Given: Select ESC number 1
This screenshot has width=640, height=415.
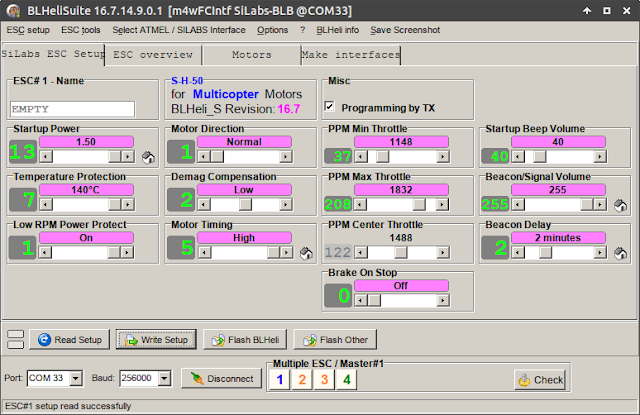Looking at the screenshot, I should pyautogui.click(x=280, y=379).
